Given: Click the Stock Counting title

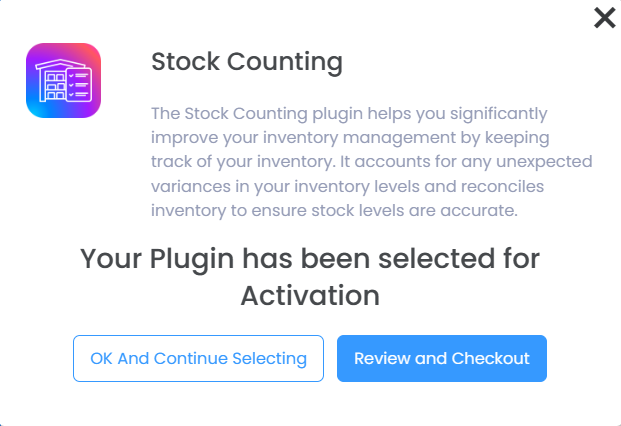Looking at the screenshot, I should click(246, 62).
